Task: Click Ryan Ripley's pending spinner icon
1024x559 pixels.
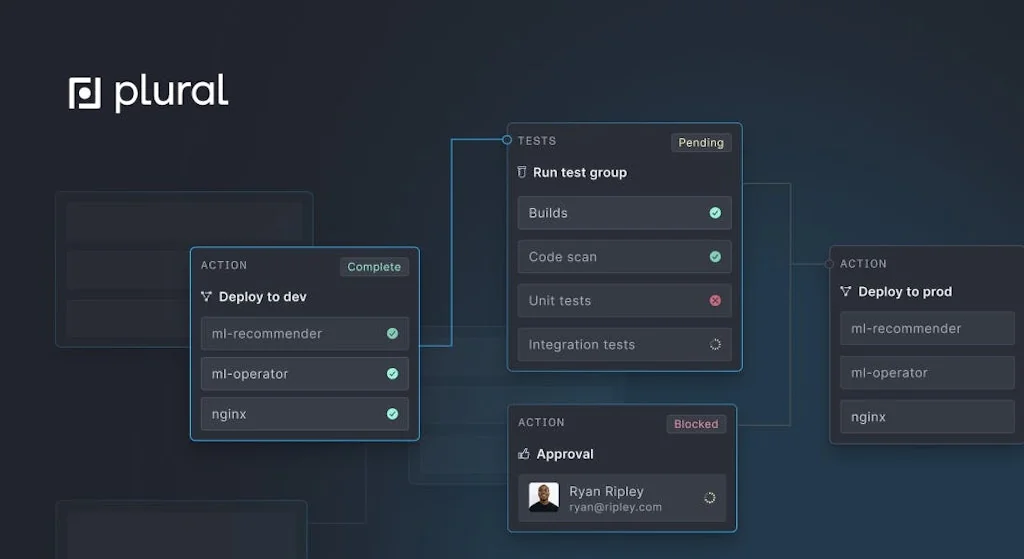Action: (x=710, y=498)
